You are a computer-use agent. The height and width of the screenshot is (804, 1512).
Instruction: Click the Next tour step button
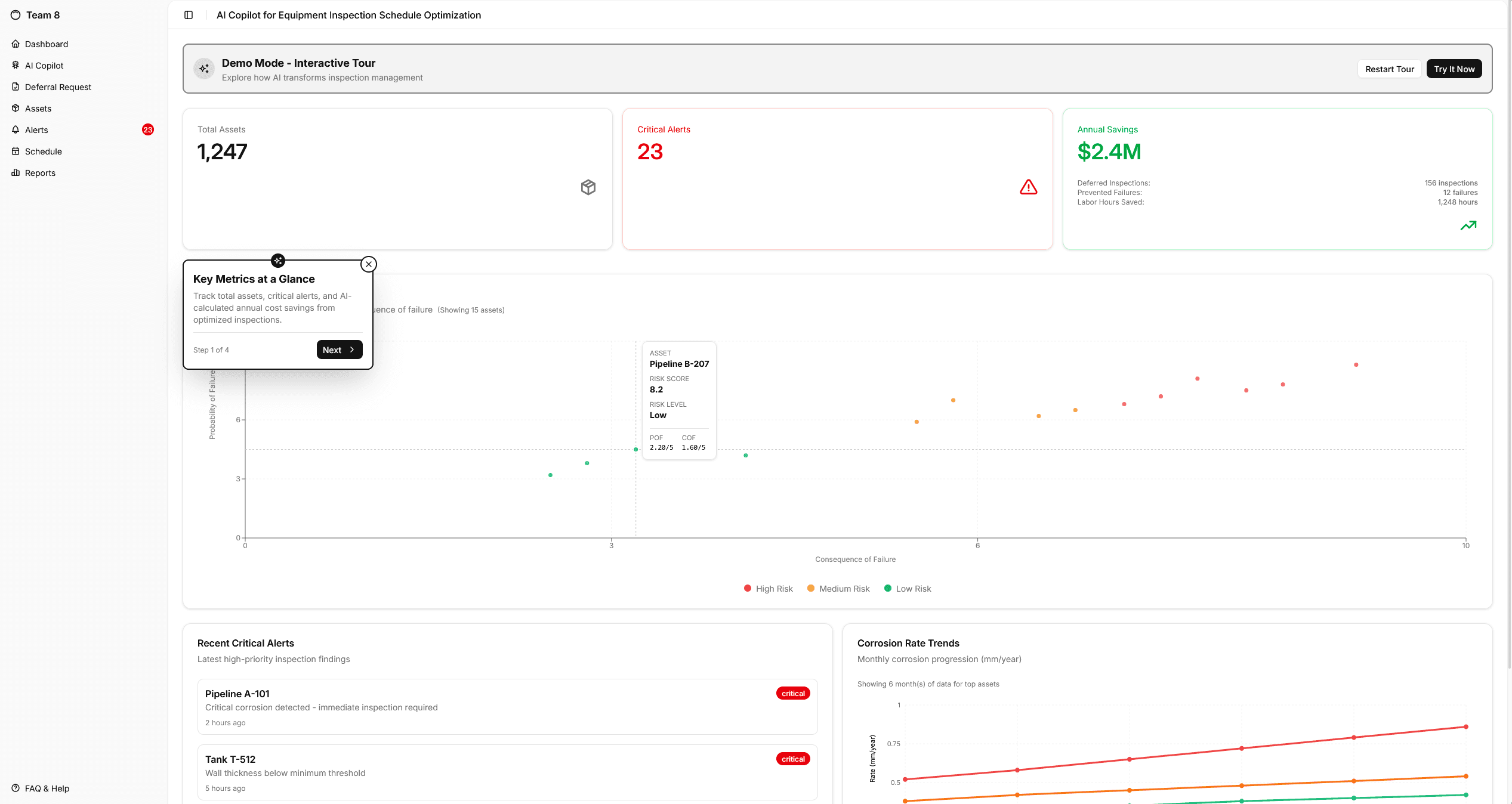pos(339,350)
